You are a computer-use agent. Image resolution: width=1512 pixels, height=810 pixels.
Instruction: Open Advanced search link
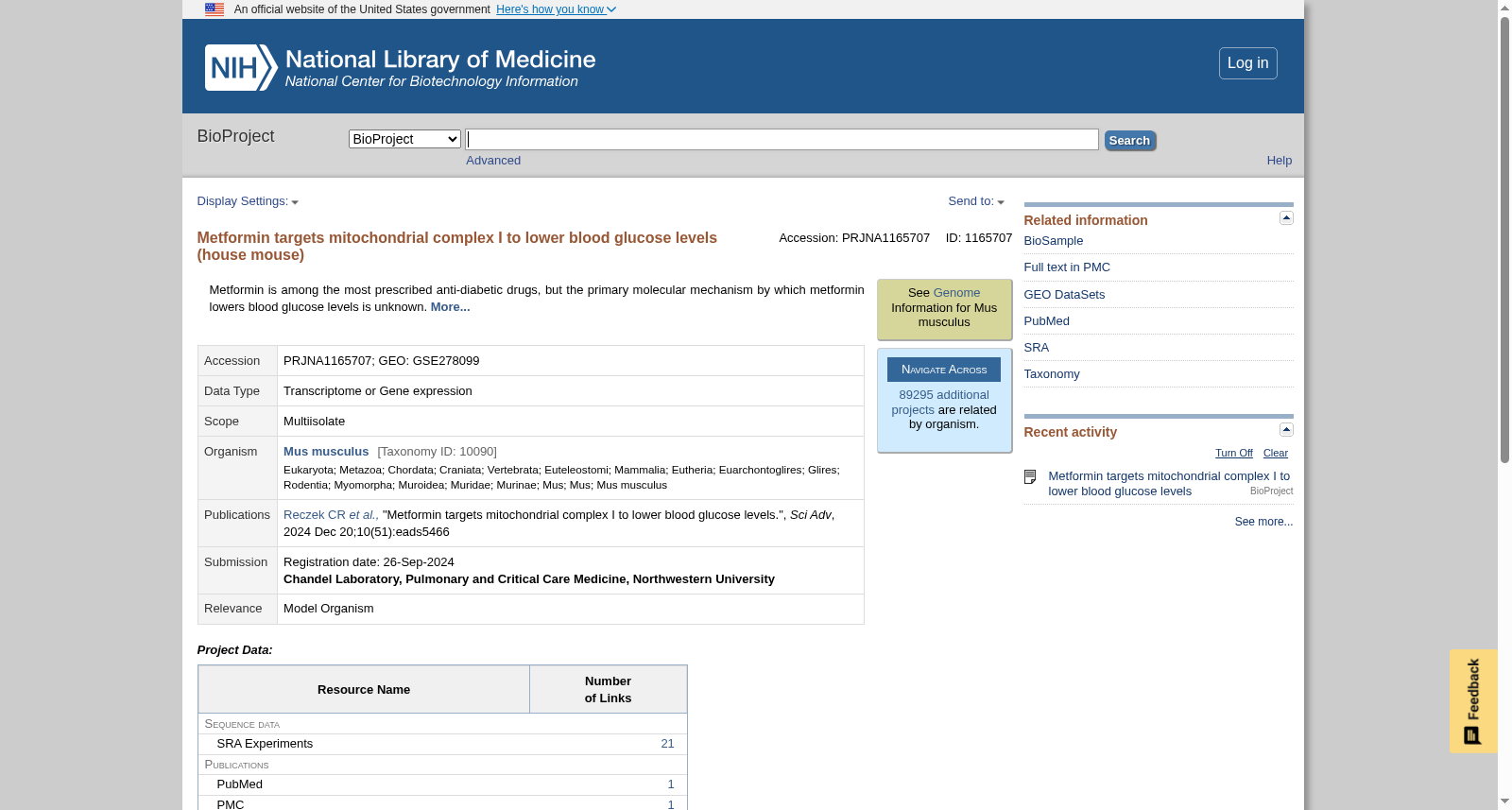pos(493,161)
